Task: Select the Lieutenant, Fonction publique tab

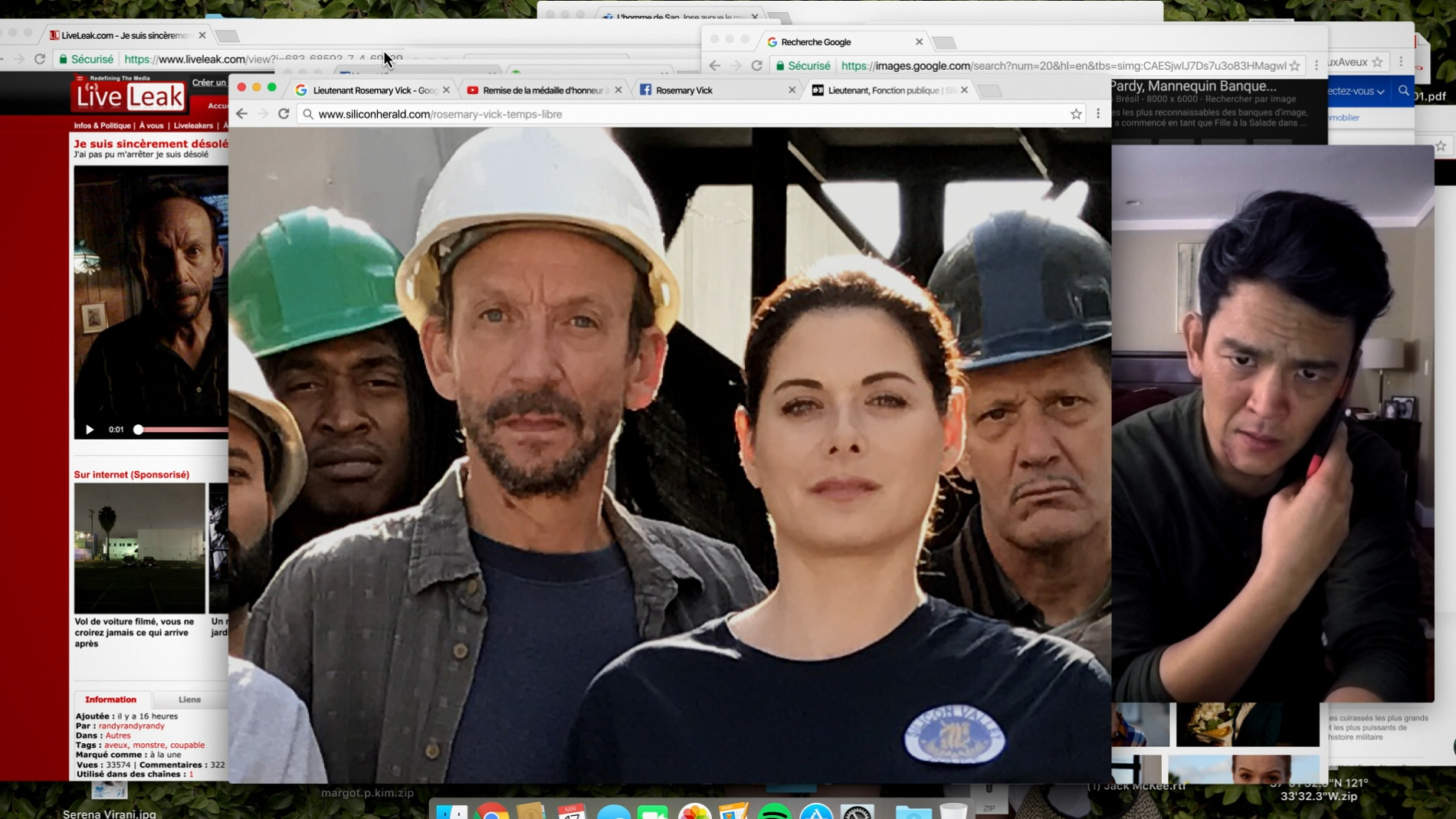Action: tap(889, 90)
